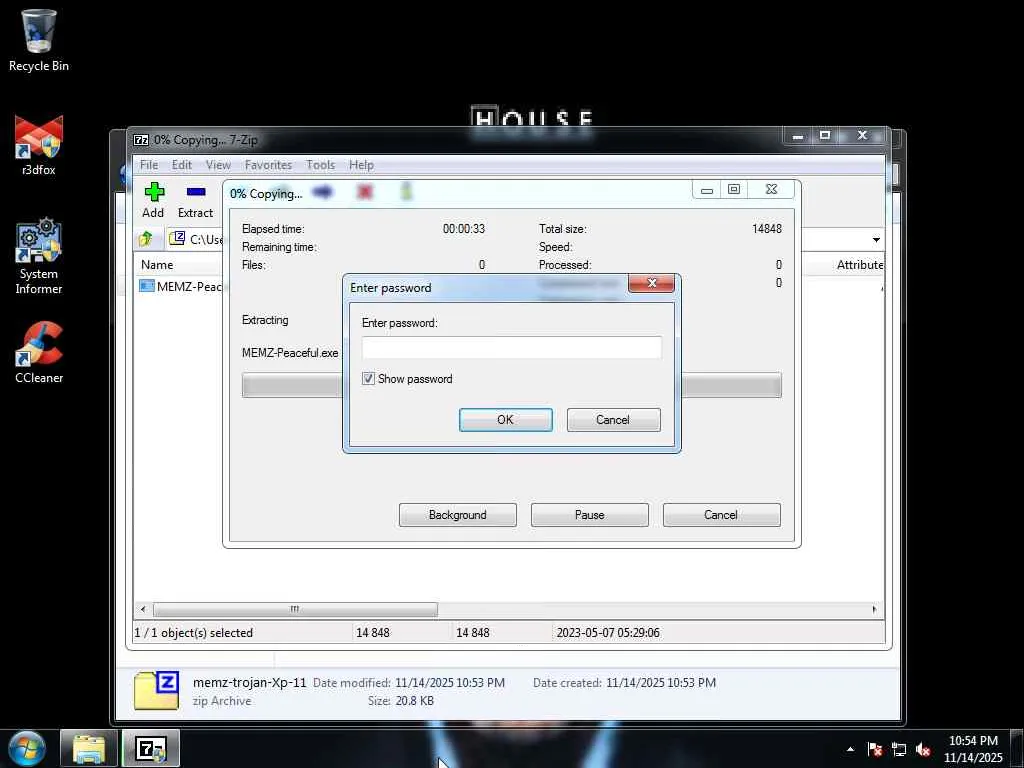Toggle the Show password checkbox
1024x768 pixels.
pos(368,379)
